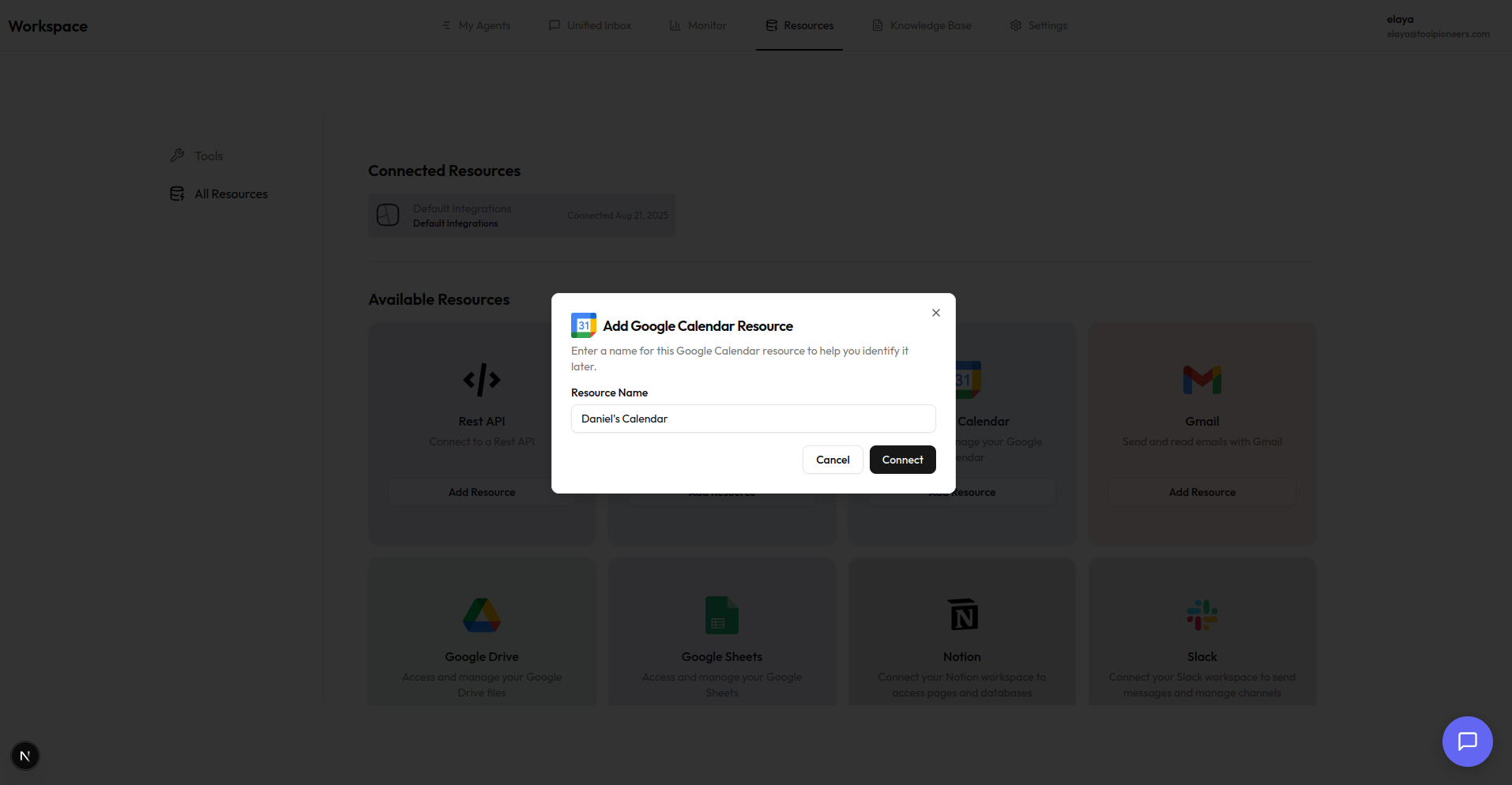
Task: Click the Gmail envelope icon
Action: pos(1202,379)
